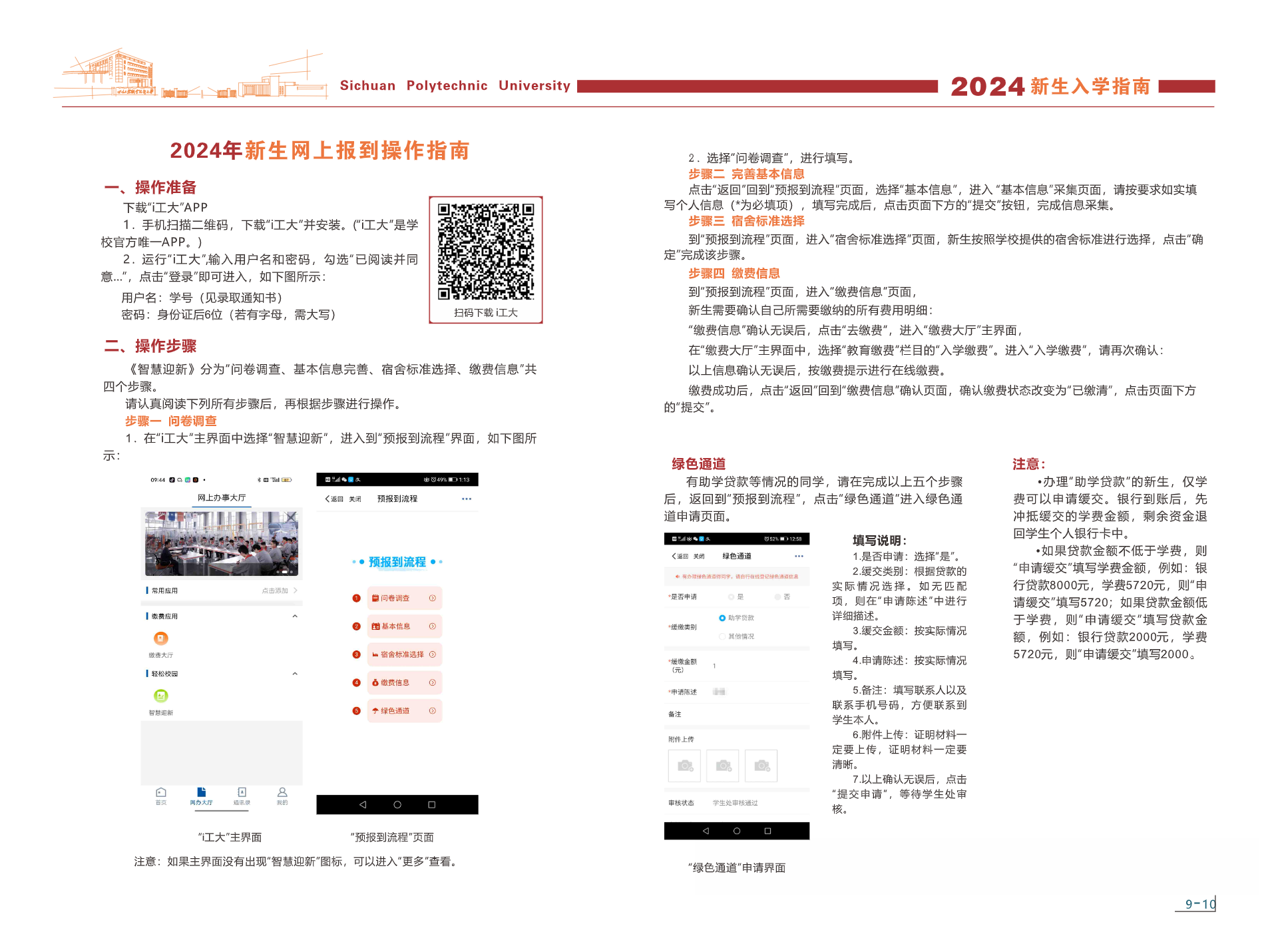This screenshot has width=1272, height=952.
Task: Tap the first camera upload icon under 附件上传
Action: tap(685, 765)
